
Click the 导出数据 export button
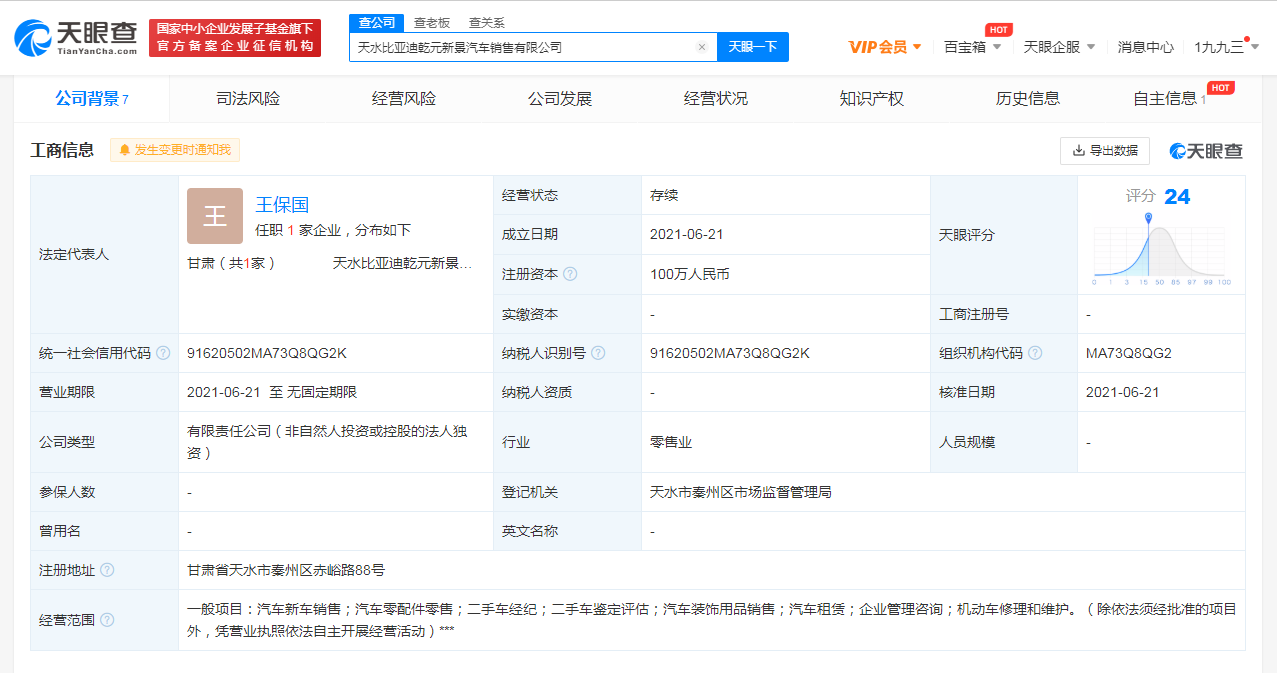1105,151
